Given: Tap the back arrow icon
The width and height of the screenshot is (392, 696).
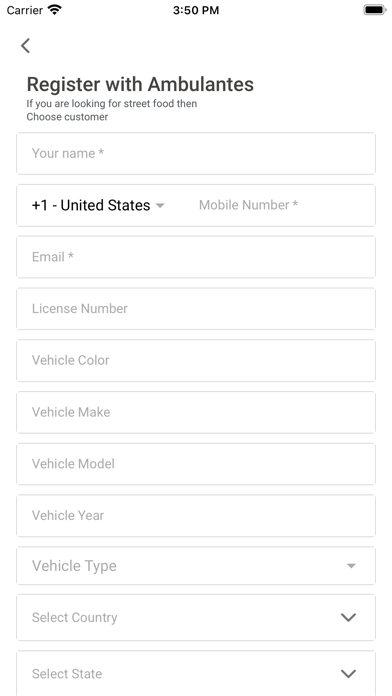Looking at the screenshot, I should (25, 46).
